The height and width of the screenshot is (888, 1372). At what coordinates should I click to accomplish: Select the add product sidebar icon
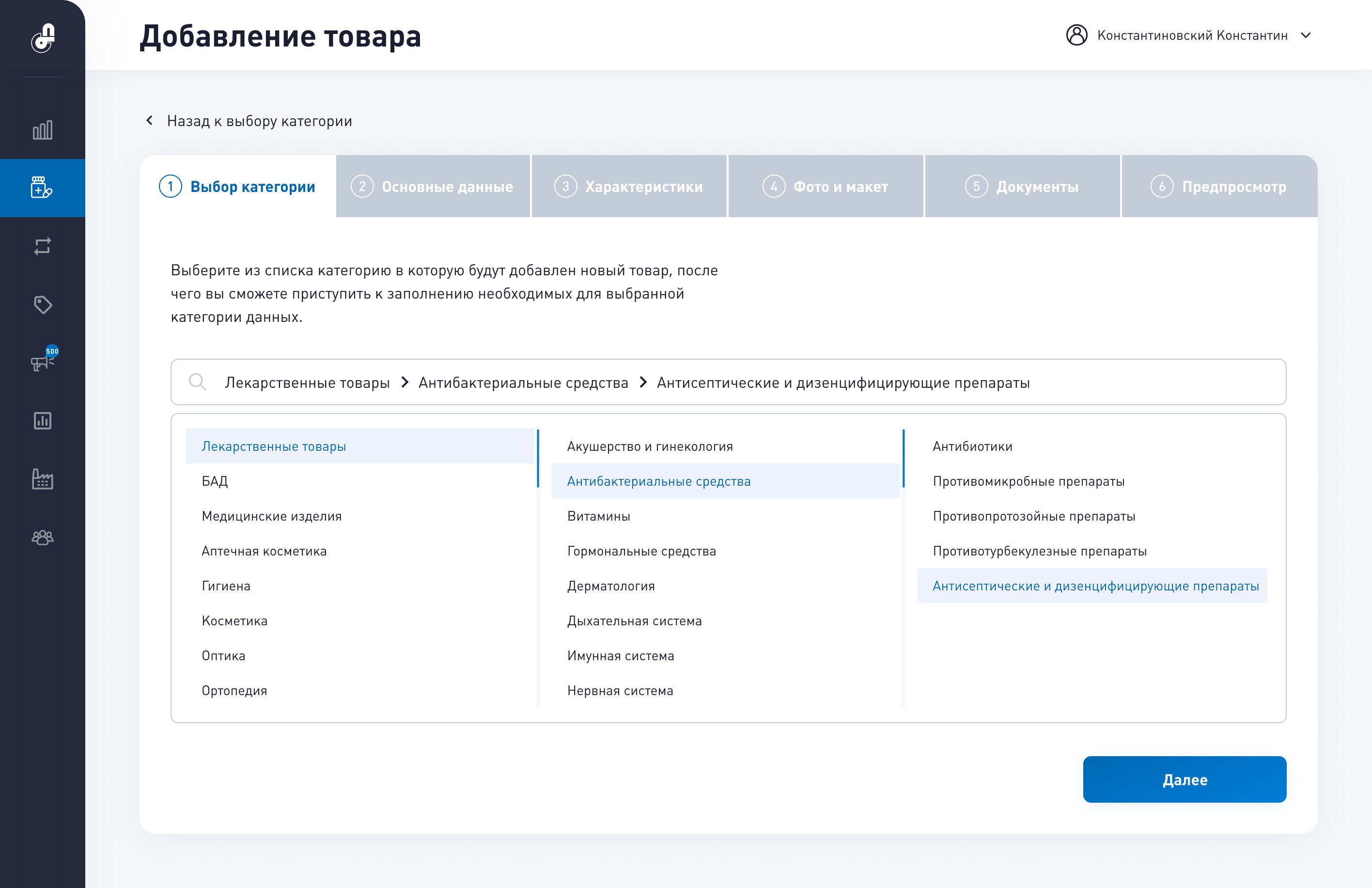[x=42, y=188]
